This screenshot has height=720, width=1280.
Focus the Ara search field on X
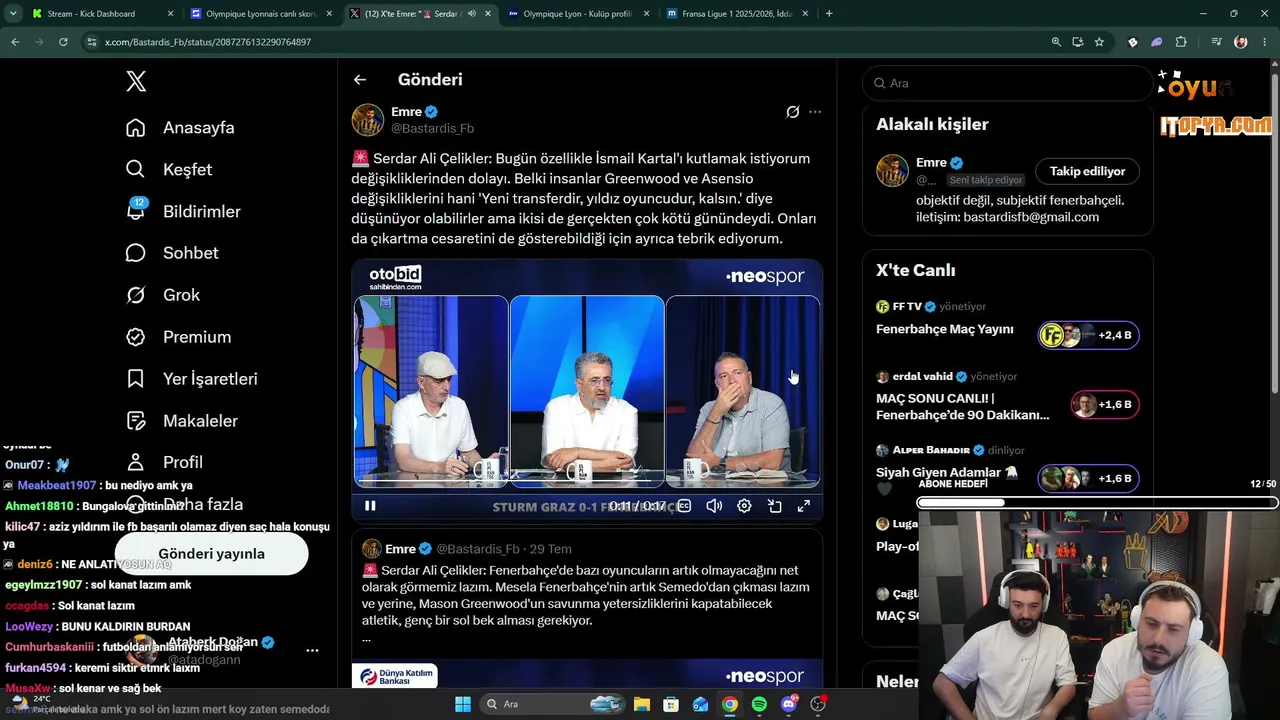tap(1008, 83)
